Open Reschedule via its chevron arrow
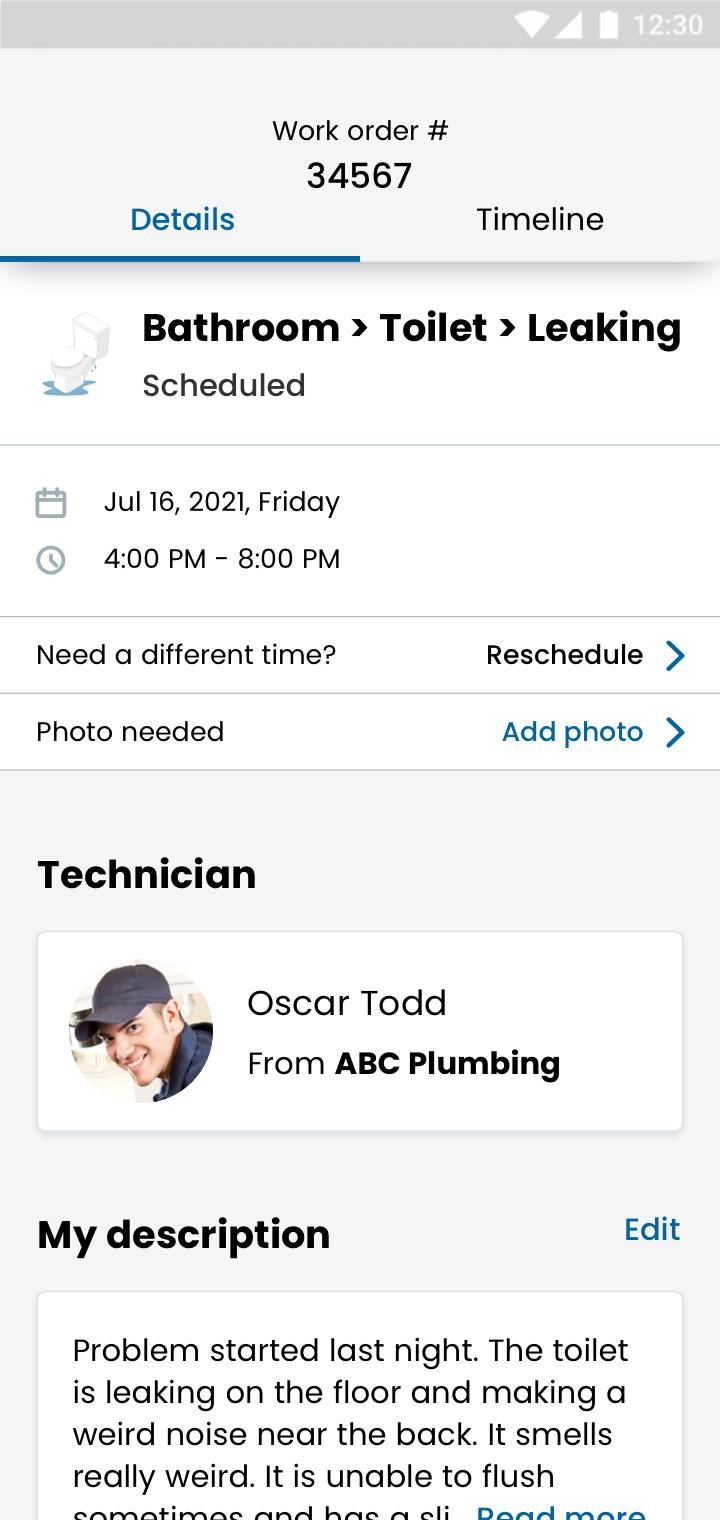 (x=675, y=655)
